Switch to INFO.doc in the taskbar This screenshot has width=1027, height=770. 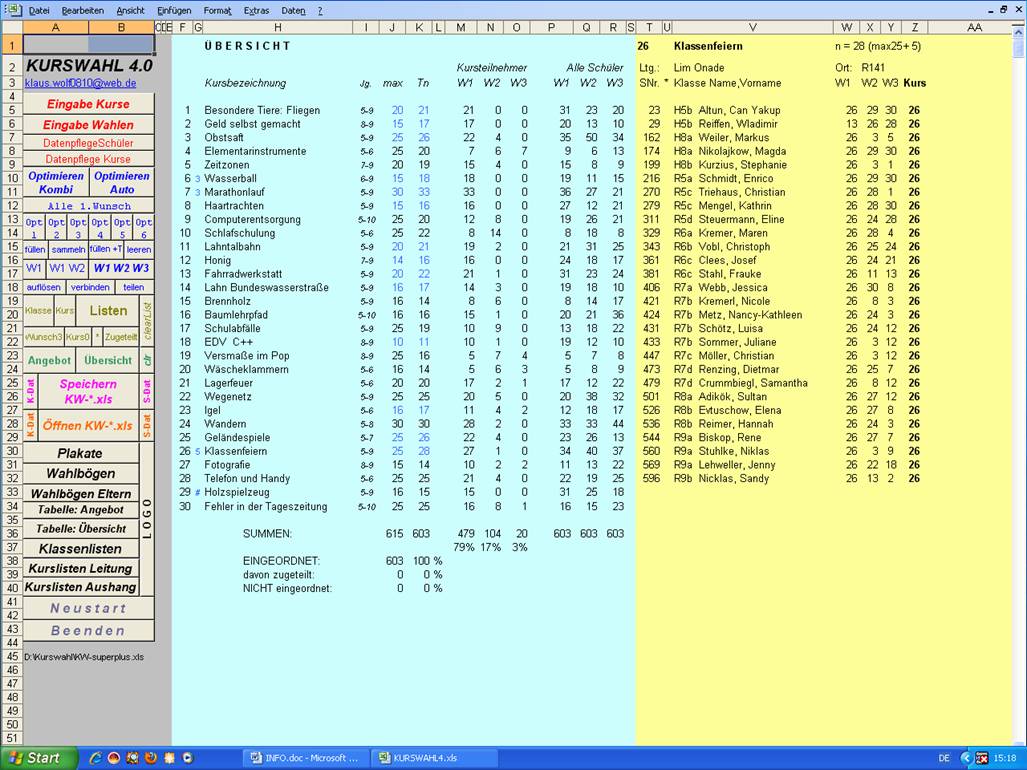[304, 758]
